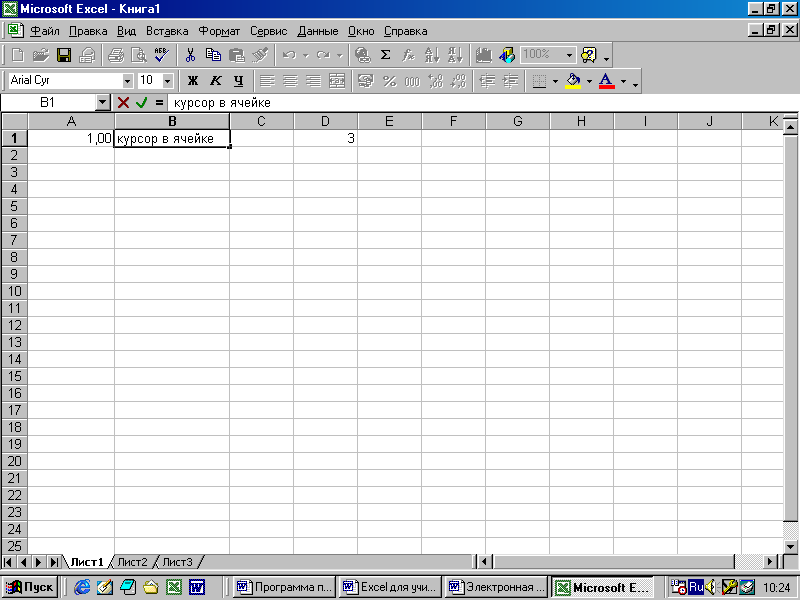Open the Данные menu
This screenshot has width=800, height=600.
pos(318,31)
